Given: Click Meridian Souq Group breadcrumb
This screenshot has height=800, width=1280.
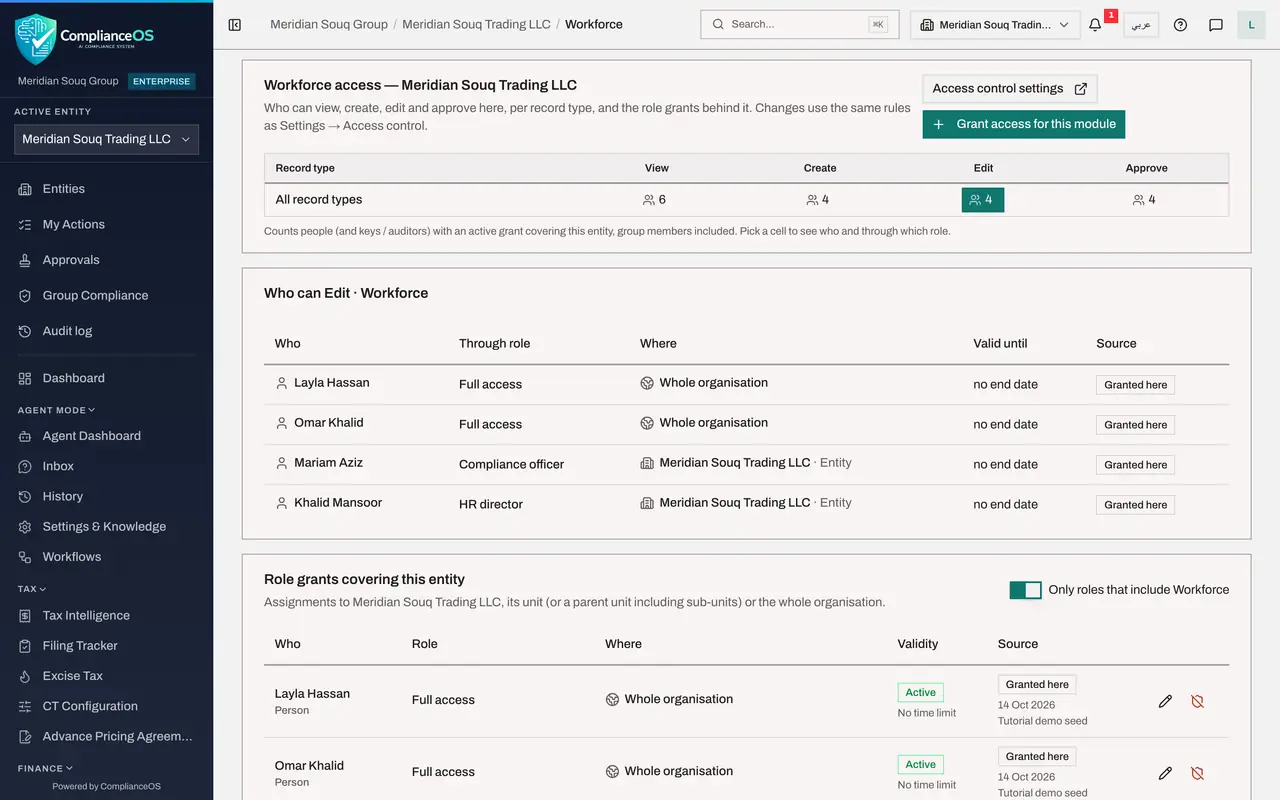Looking at the screenshot, I should coord(329,25).
